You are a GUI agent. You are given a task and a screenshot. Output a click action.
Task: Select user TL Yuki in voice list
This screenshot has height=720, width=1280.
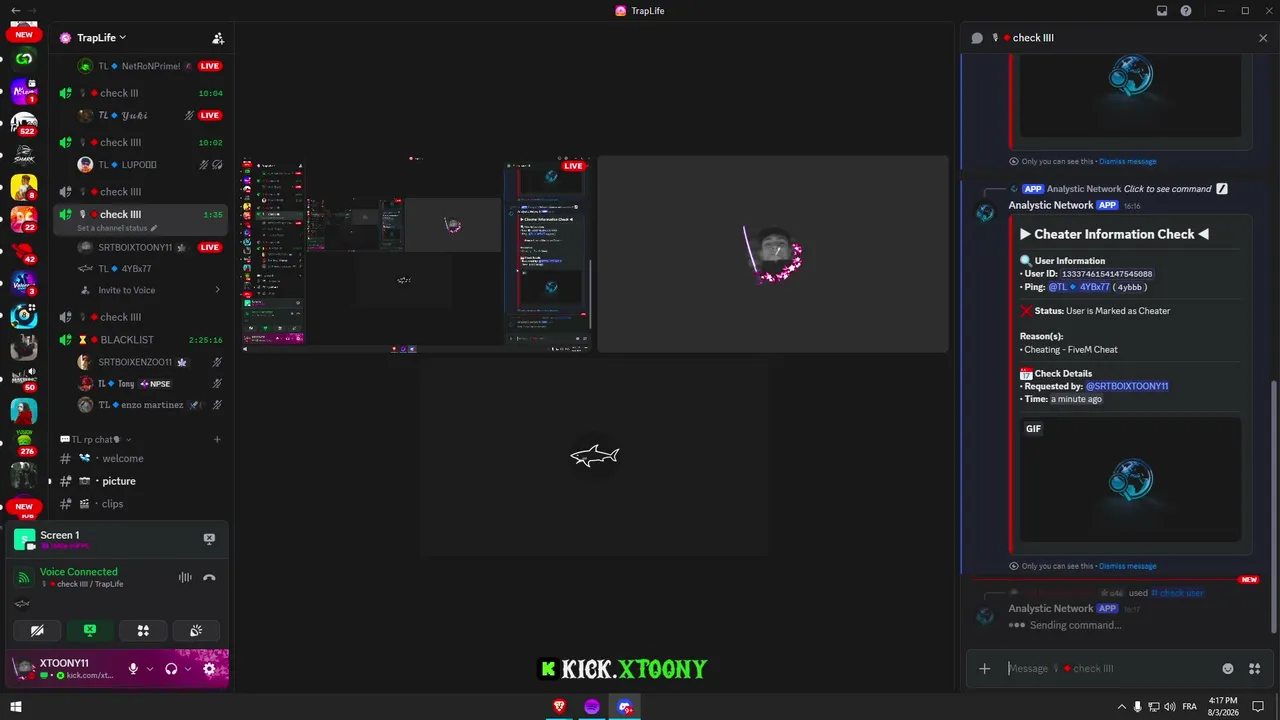(150, 116)
